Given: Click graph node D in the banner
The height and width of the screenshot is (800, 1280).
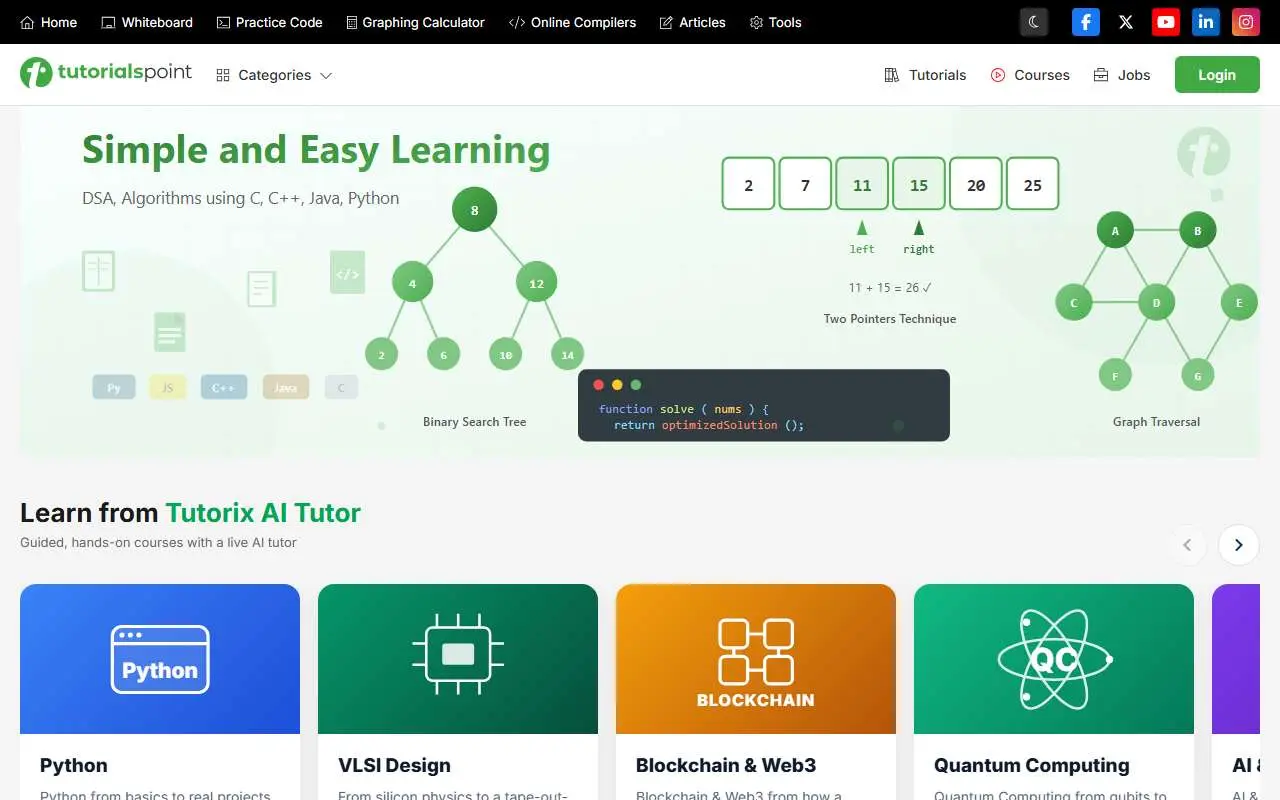Looking at the screenshot, I should [1157, 302].
